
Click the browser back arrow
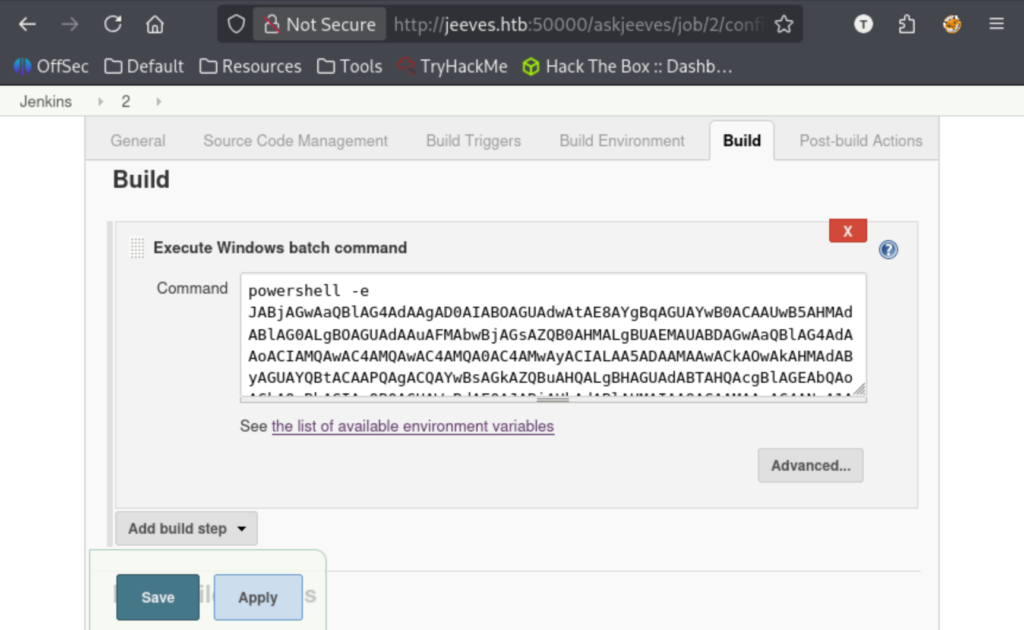pos(27,24)
